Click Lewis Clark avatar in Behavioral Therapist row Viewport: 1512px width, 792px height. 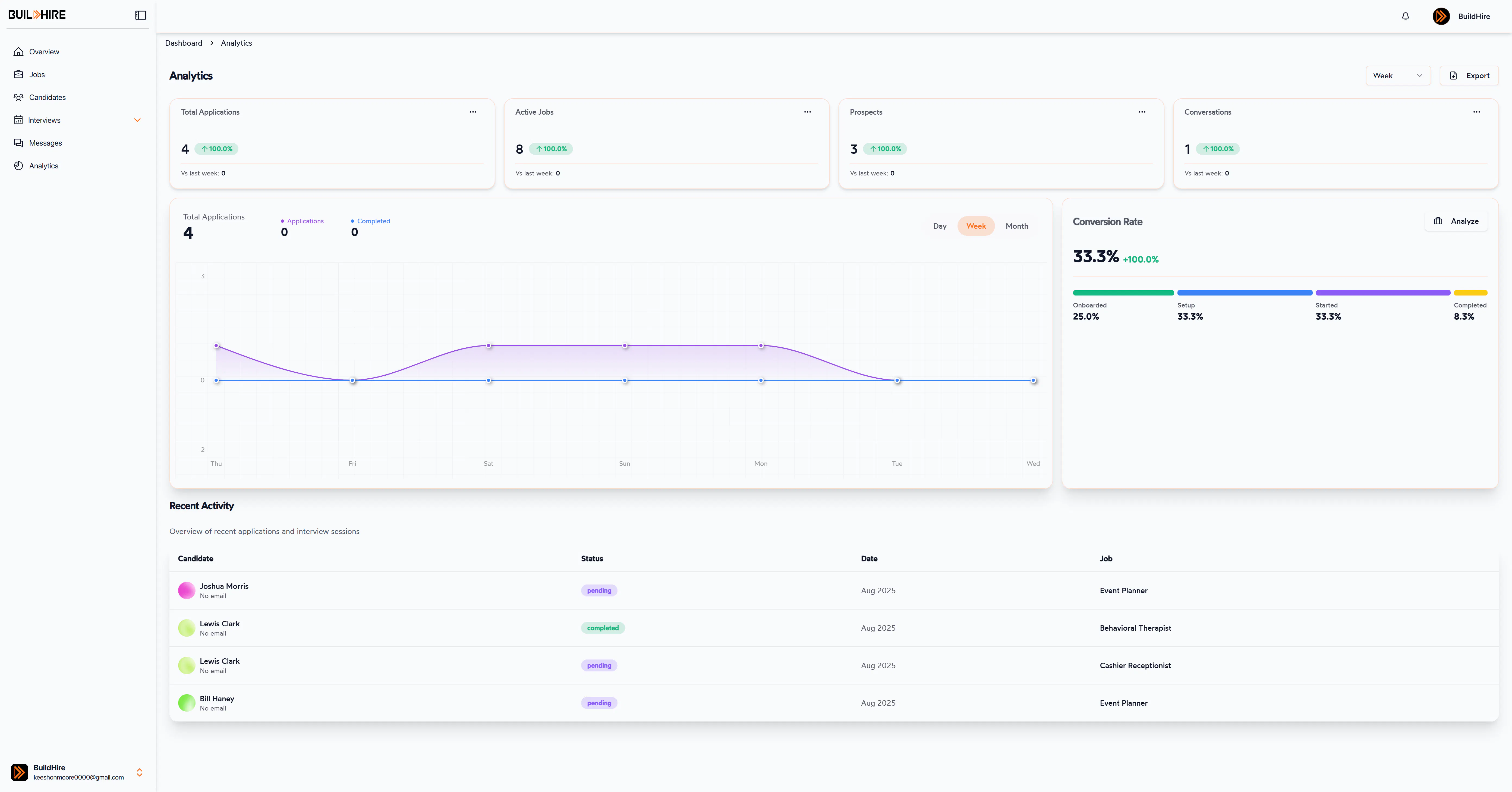(x=187, y=628)
